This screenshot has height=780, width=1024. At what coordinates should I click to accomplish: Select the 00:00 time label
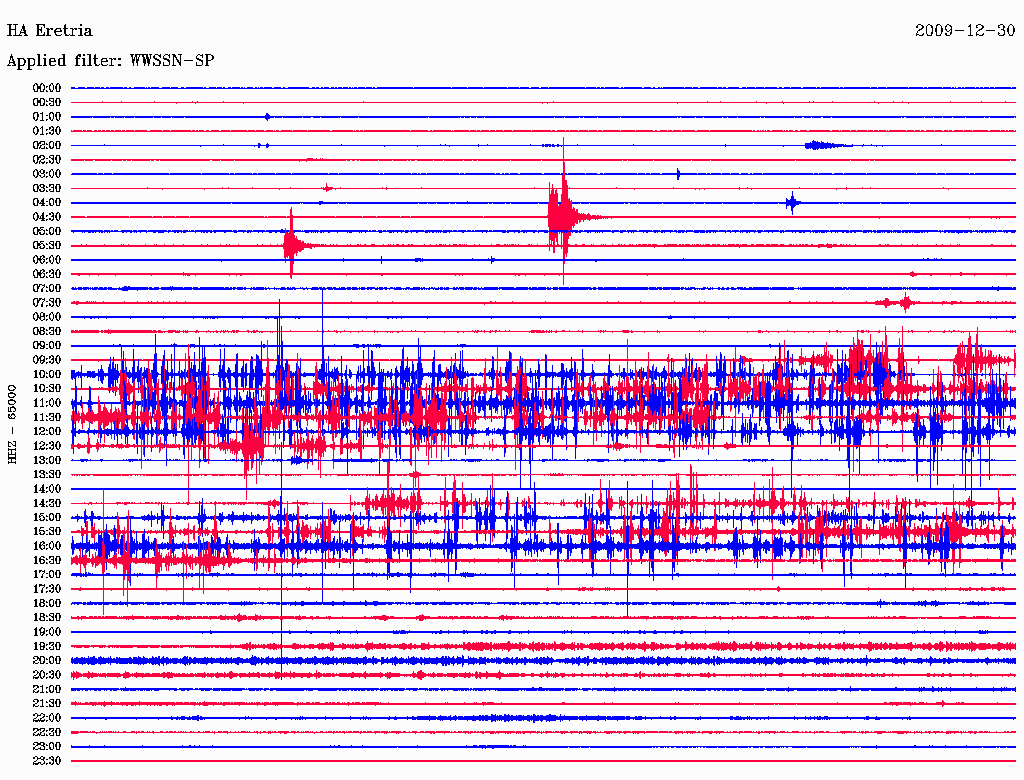pyautogui.click(x=46, y=88)
